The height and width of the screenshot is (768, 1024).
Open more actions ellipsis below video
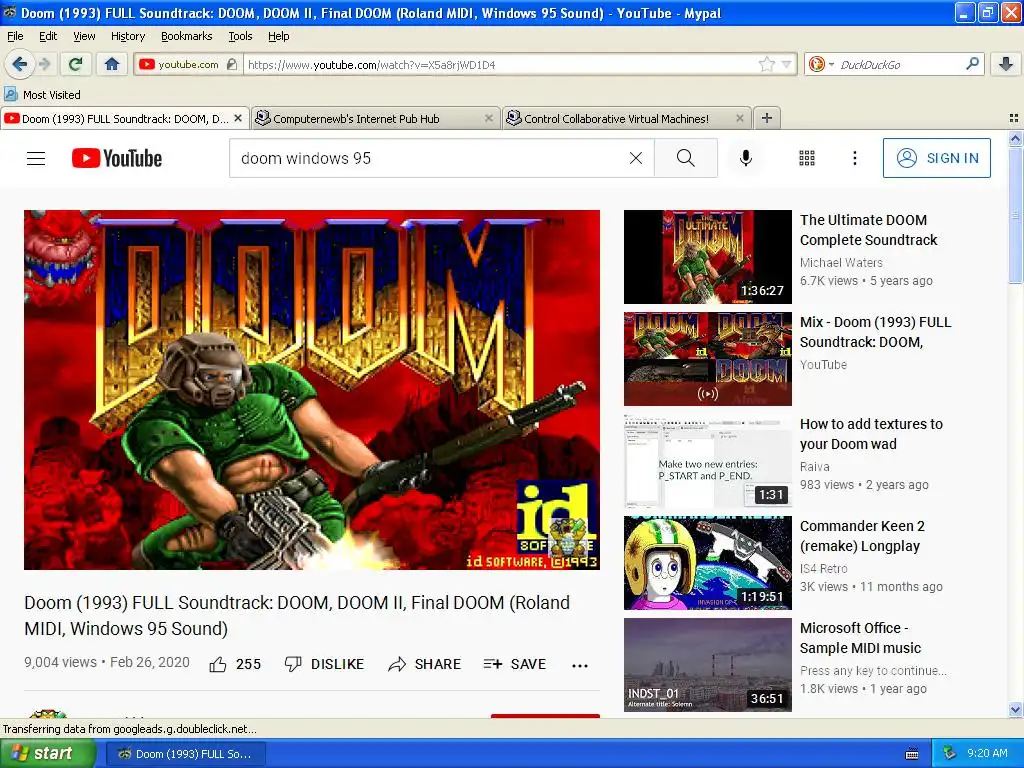point(580,665)
